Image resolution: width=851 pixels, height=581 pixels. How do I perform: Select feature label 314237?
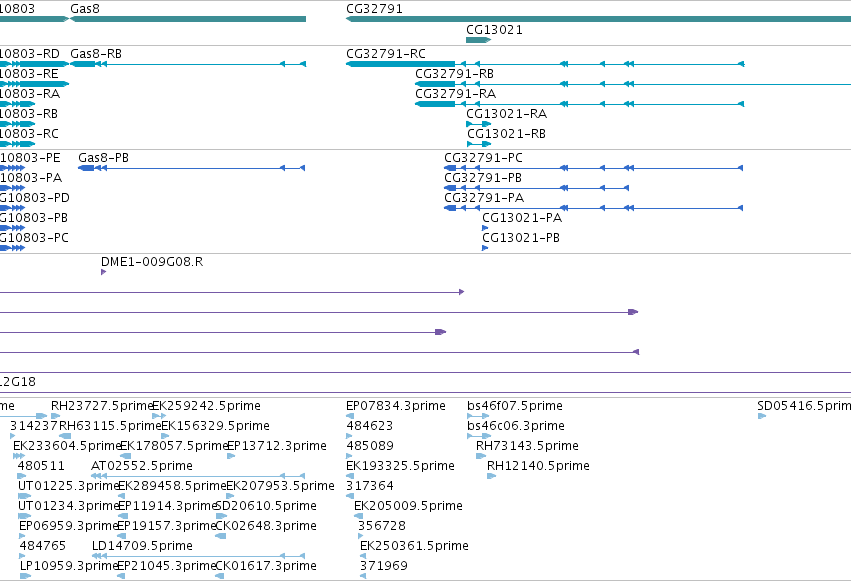pyautogui.click(x=34, y=426)
